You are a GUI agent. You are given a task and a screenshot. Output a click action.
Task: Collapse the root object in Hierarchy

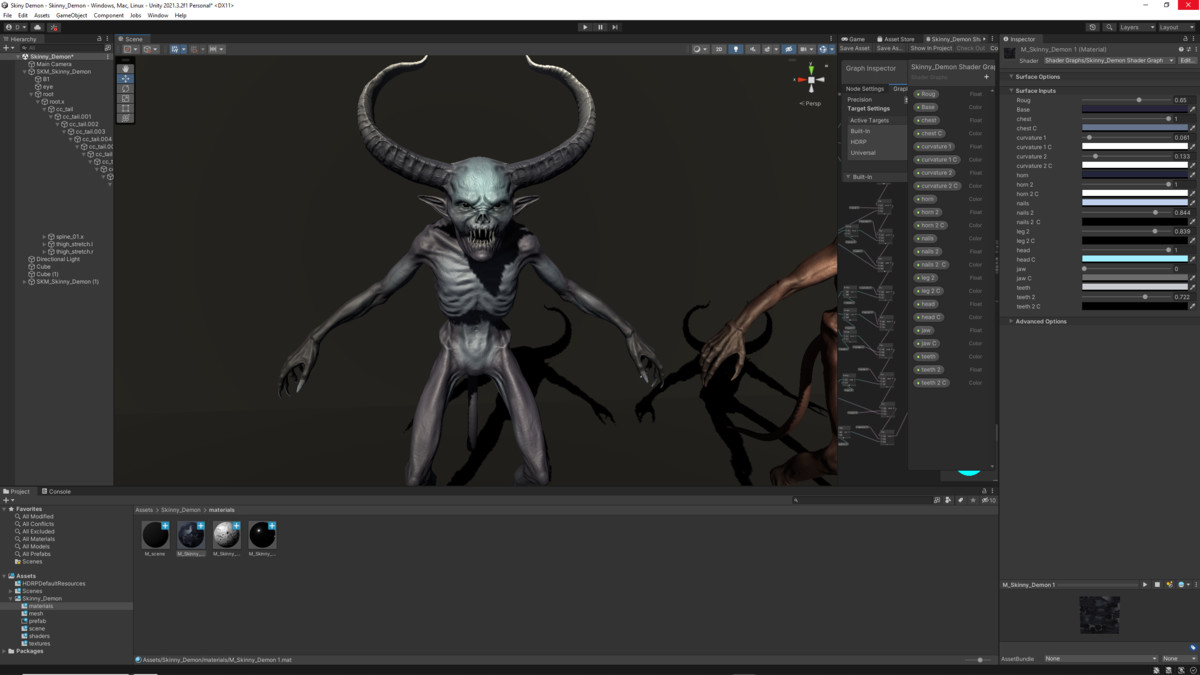(32, 94)
